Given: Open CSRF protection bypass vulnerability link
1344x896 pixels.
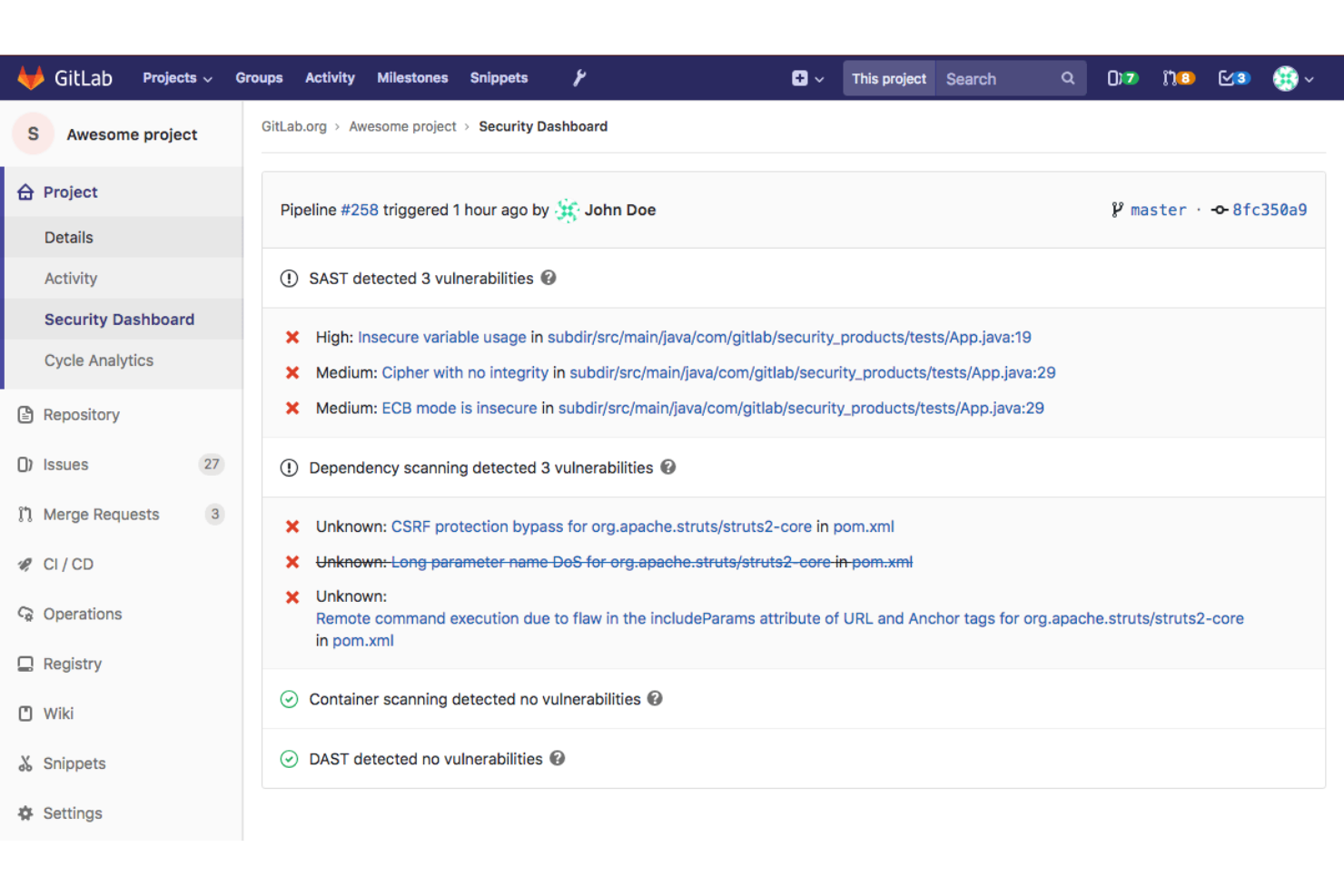Looking at the screenshot, I should point(601,527).
